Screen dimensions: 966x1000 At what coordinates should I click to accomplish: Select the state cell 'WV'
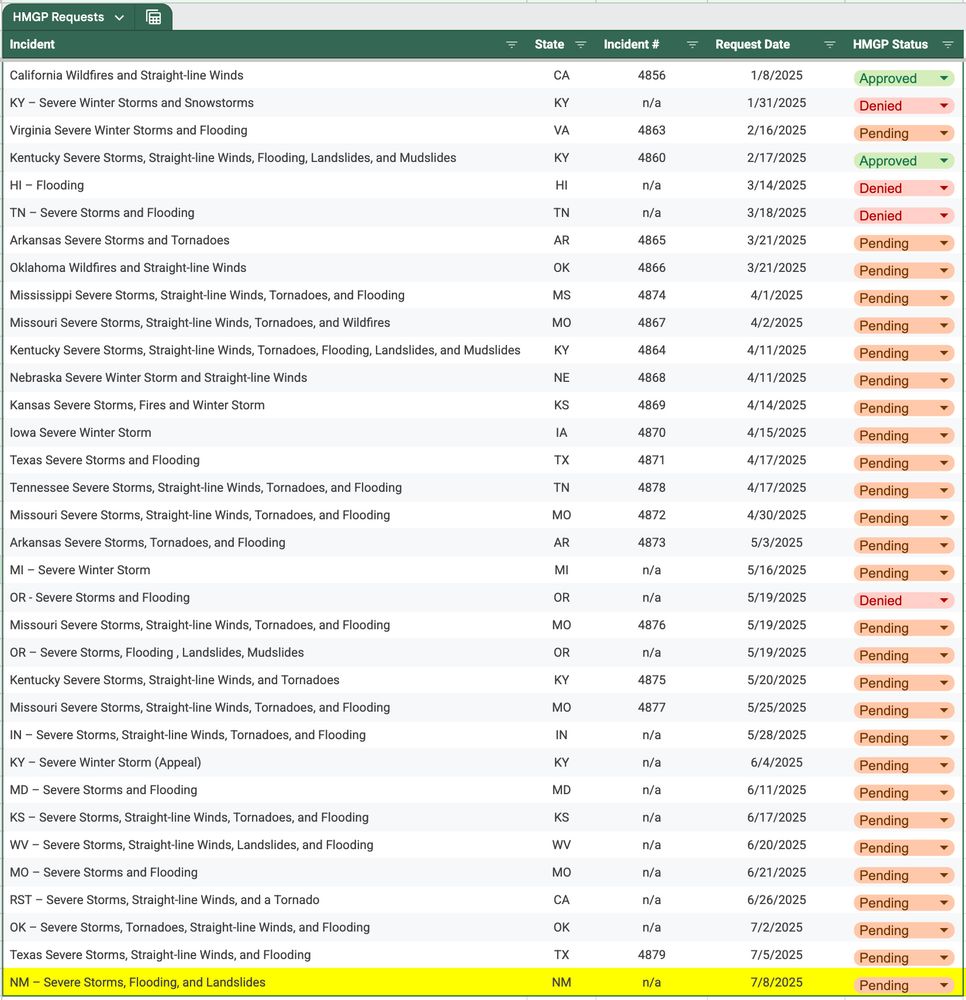(561, 844)
